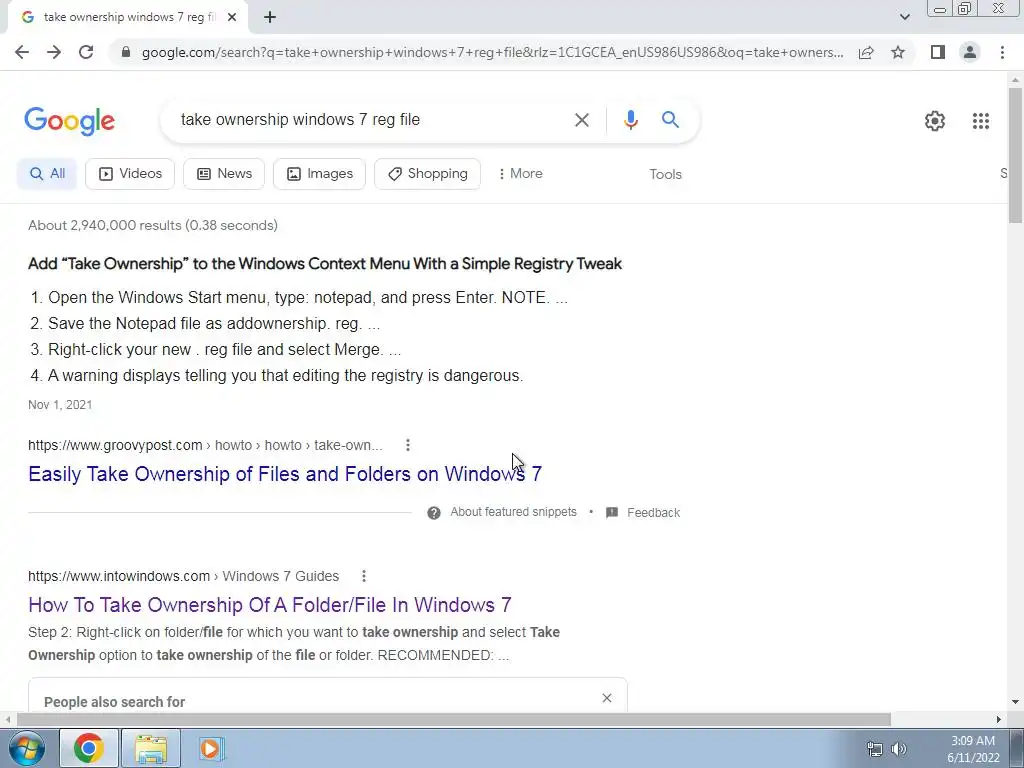Reload the page with the refresh icon

[86, 52]
